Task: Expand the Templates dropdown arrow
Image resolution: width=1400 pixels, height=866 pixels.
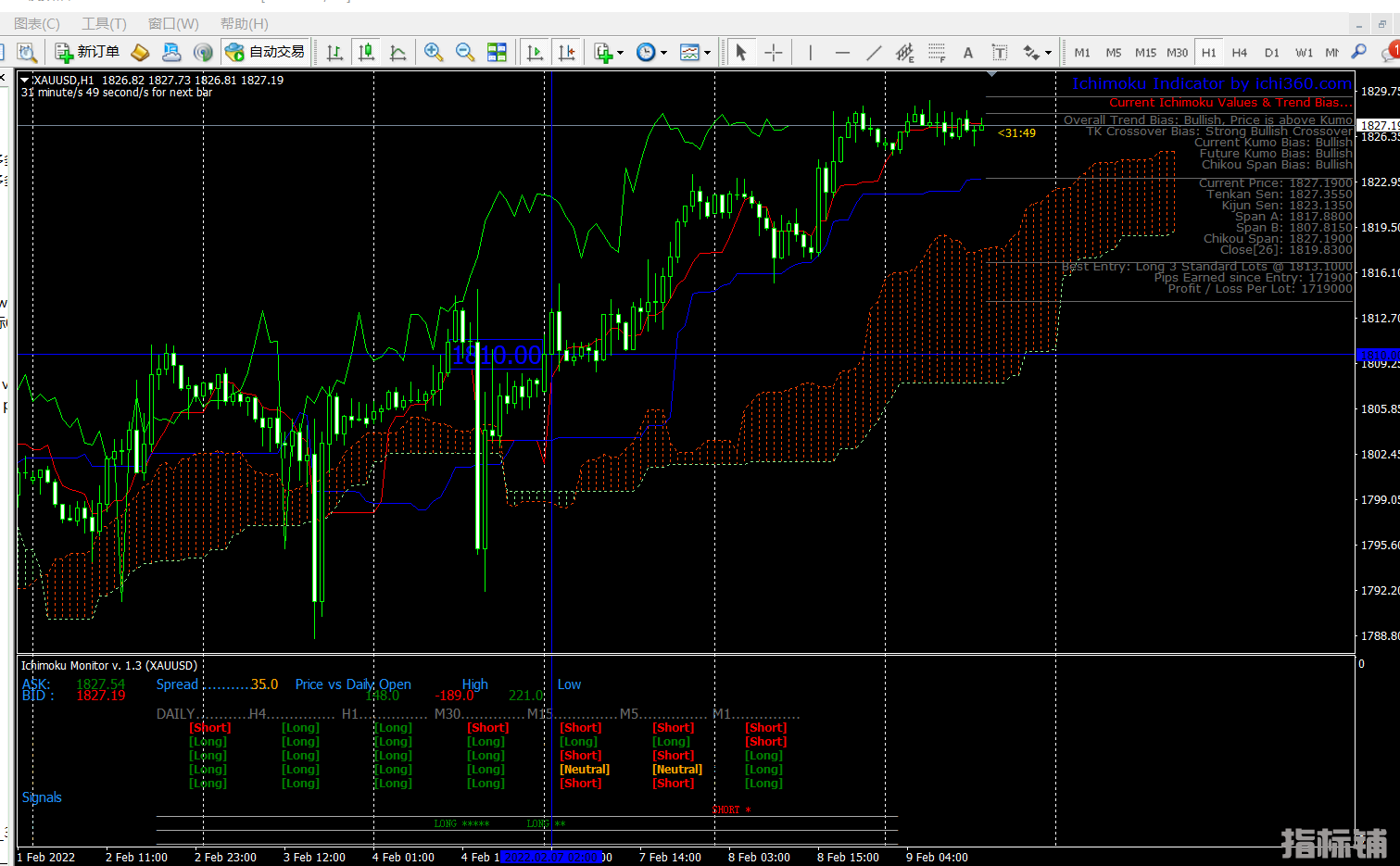Action: click(707, 53)
